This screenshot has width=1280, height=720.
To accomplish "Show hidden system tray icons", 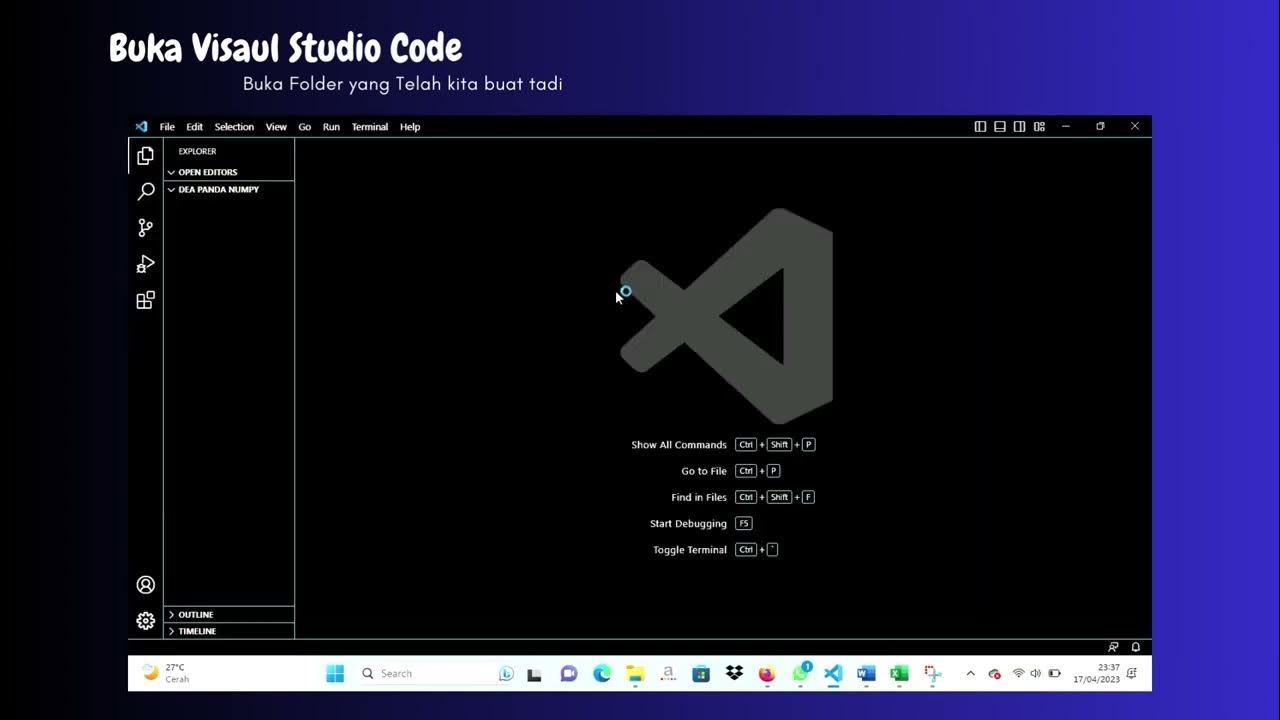I will (970, 674).
